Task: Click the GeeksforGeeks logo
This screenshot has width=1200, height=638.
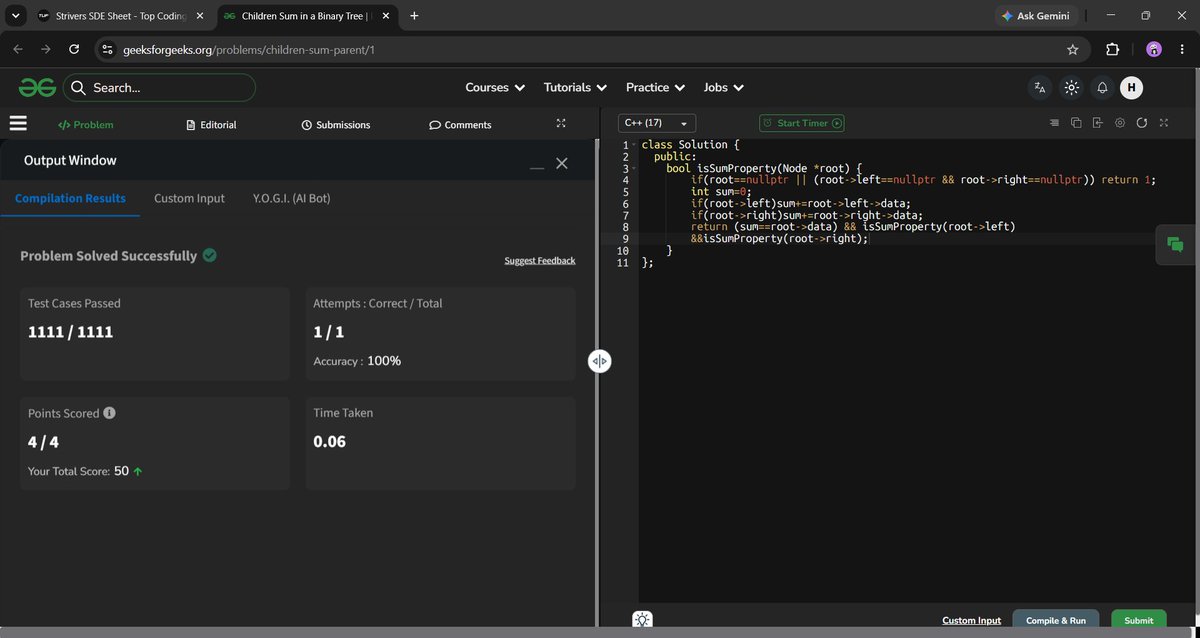Action: click(37, 88)
